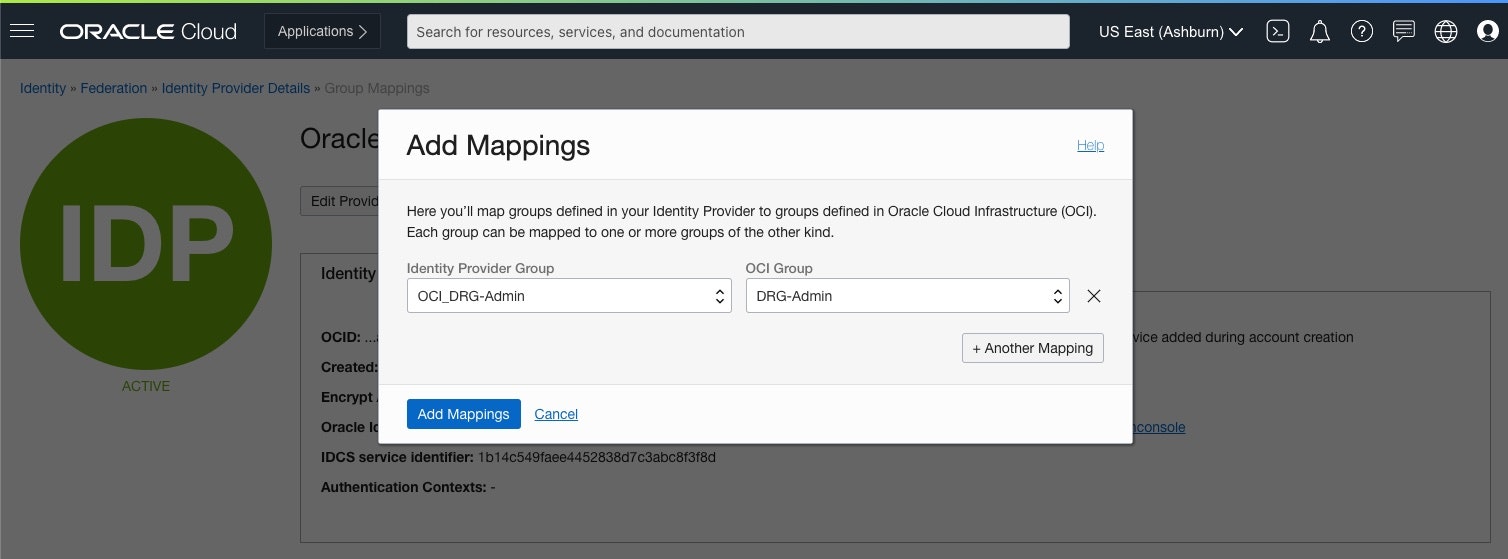Go to Identity Provider Details breadcrumb
This screenshot has height=559, width=1508.
pos(236,88)
